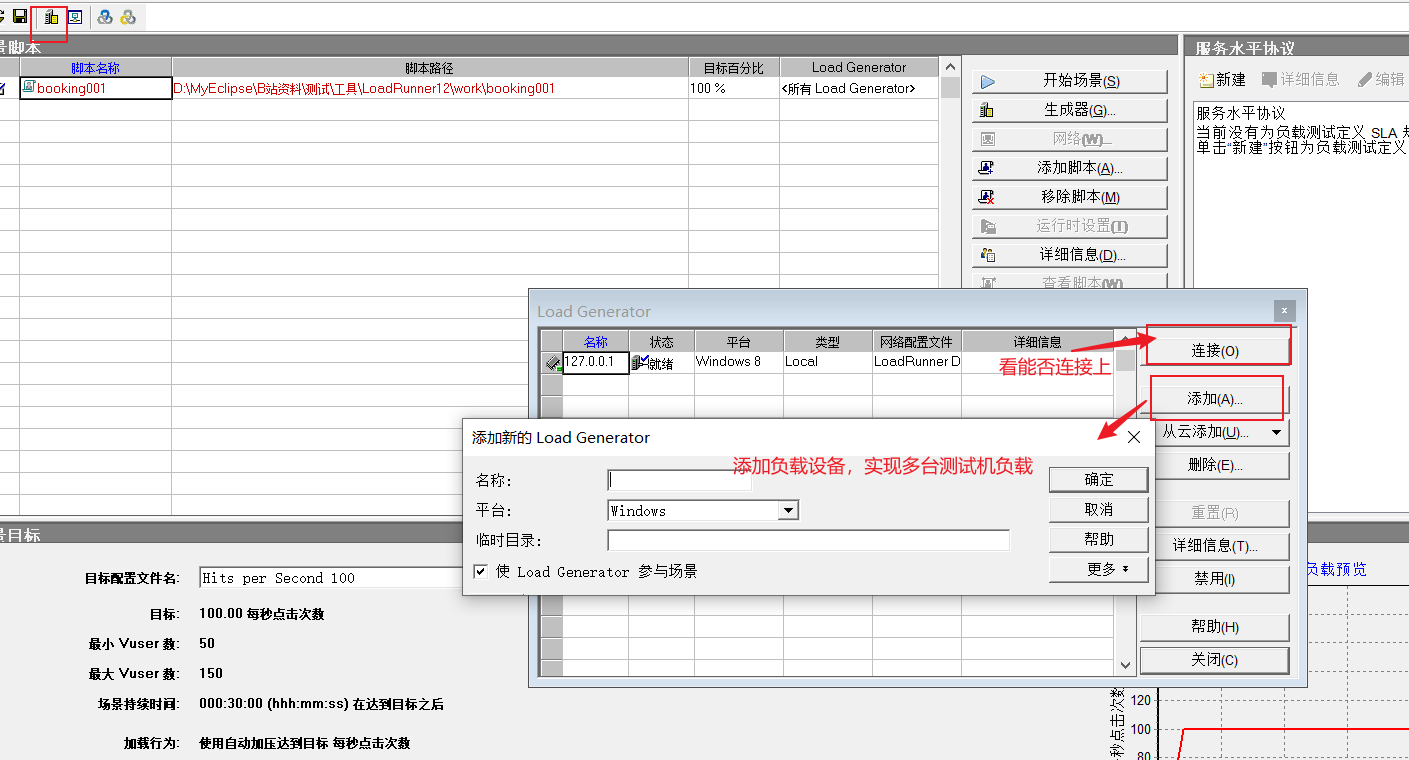Viewport: 1409px width, 760px height.
Task: Click the Load Generator list scrollbar down arrow
Action: point(1125,664)
